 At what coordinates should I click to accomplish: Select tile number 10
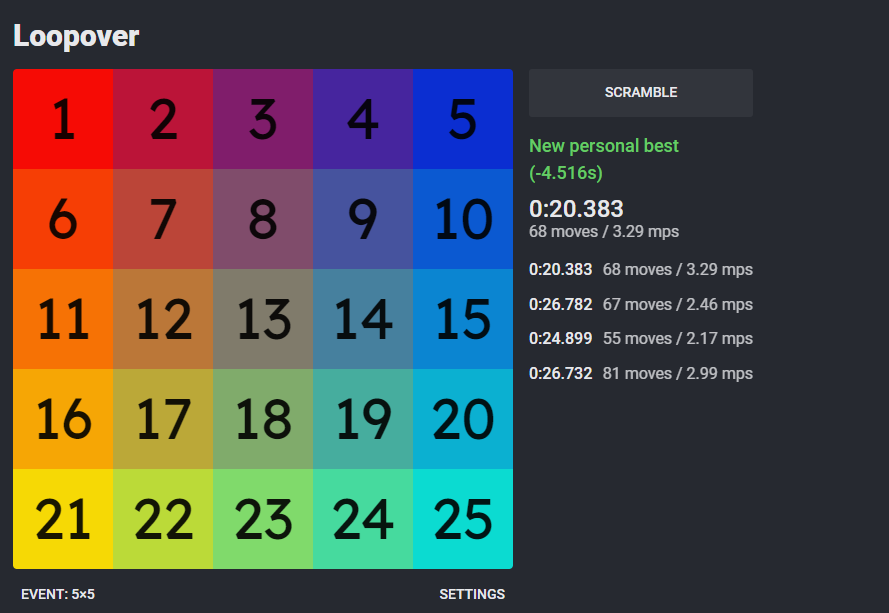(x=463, y=219)
